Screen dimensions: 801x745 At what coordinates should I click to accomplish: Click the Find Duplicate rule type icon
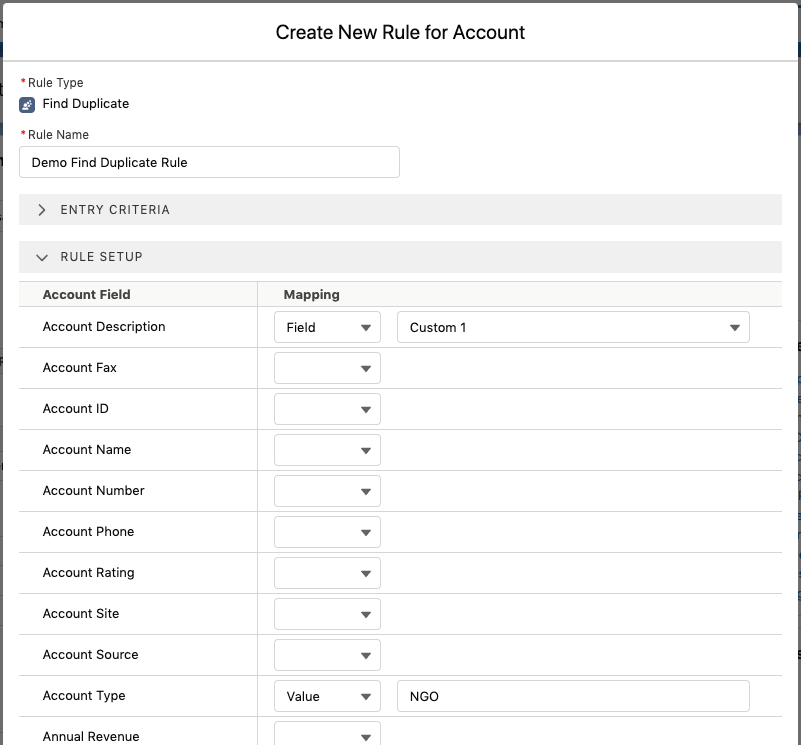click(x=24, y=103)
